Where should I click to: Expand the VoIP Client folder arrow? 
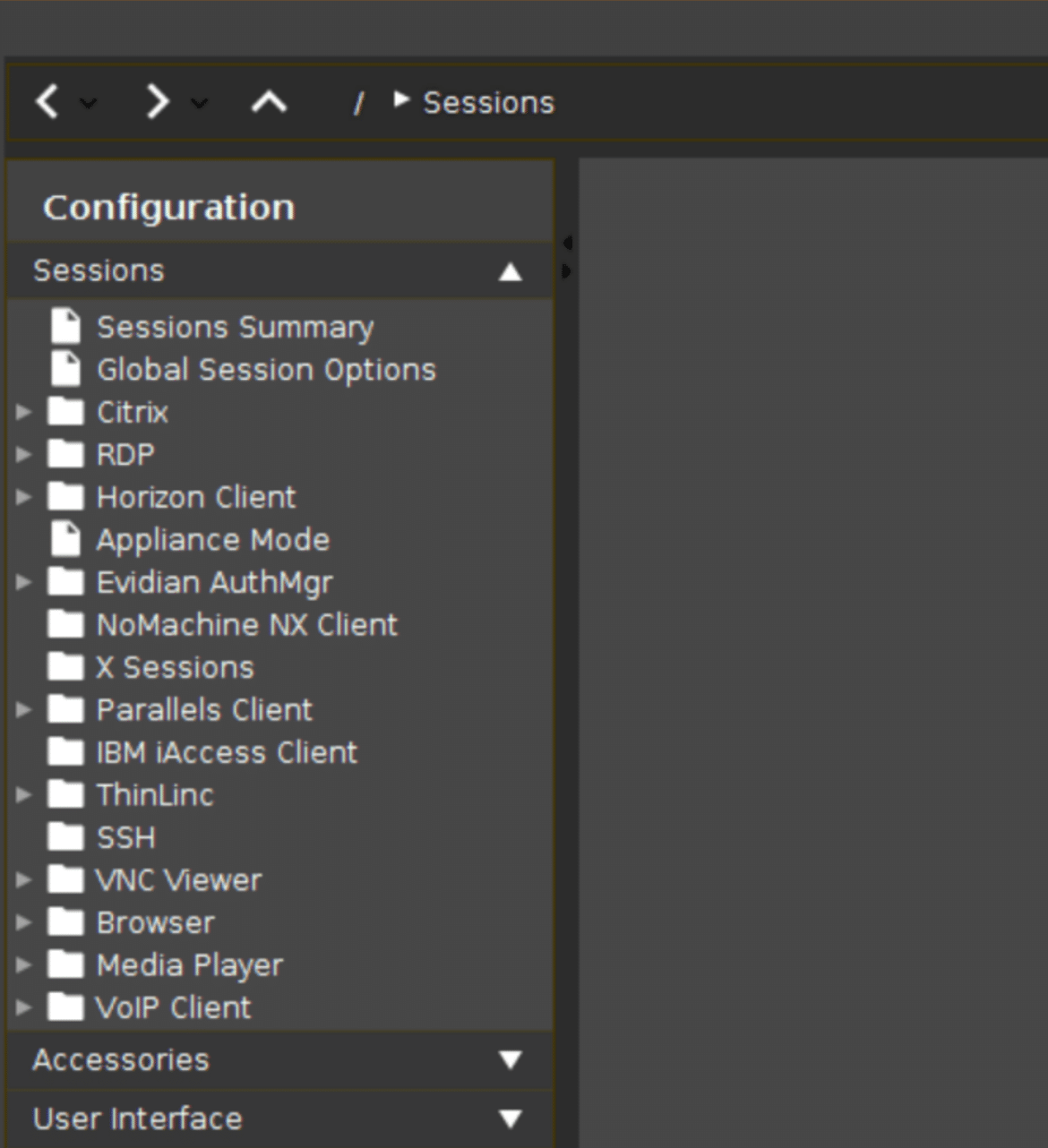[x=24, y=1007]
